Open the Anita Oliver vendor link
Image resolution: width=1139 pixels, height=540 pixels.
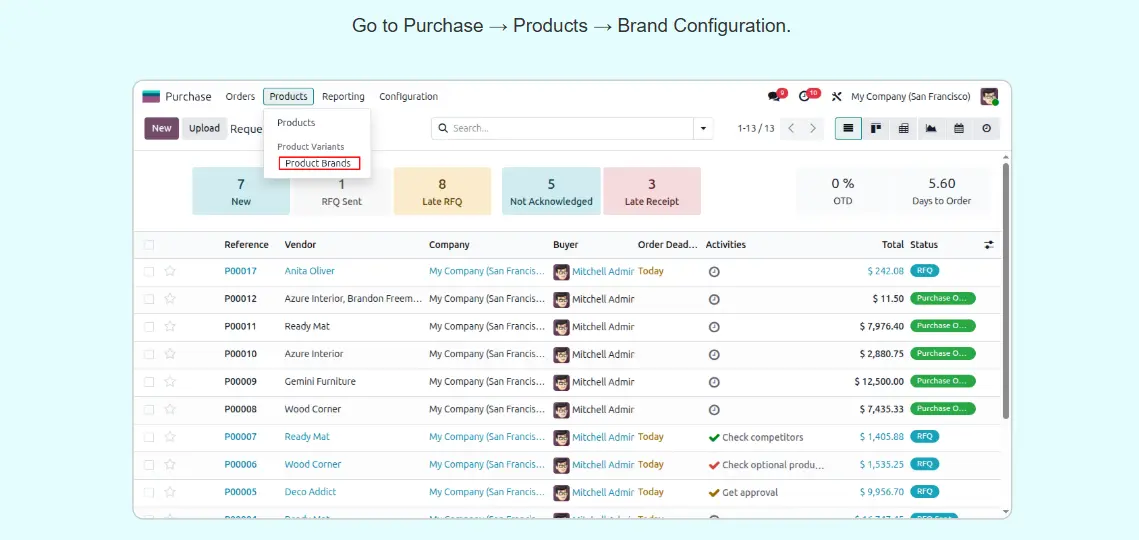[309, 271]
